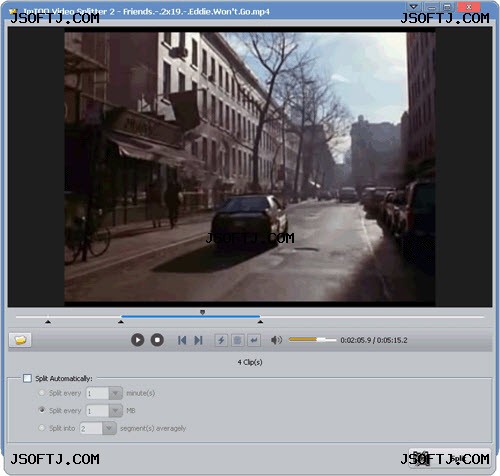Open the segment count dropdown
Viewport: 500px width, 476px height.
point(109,428)
